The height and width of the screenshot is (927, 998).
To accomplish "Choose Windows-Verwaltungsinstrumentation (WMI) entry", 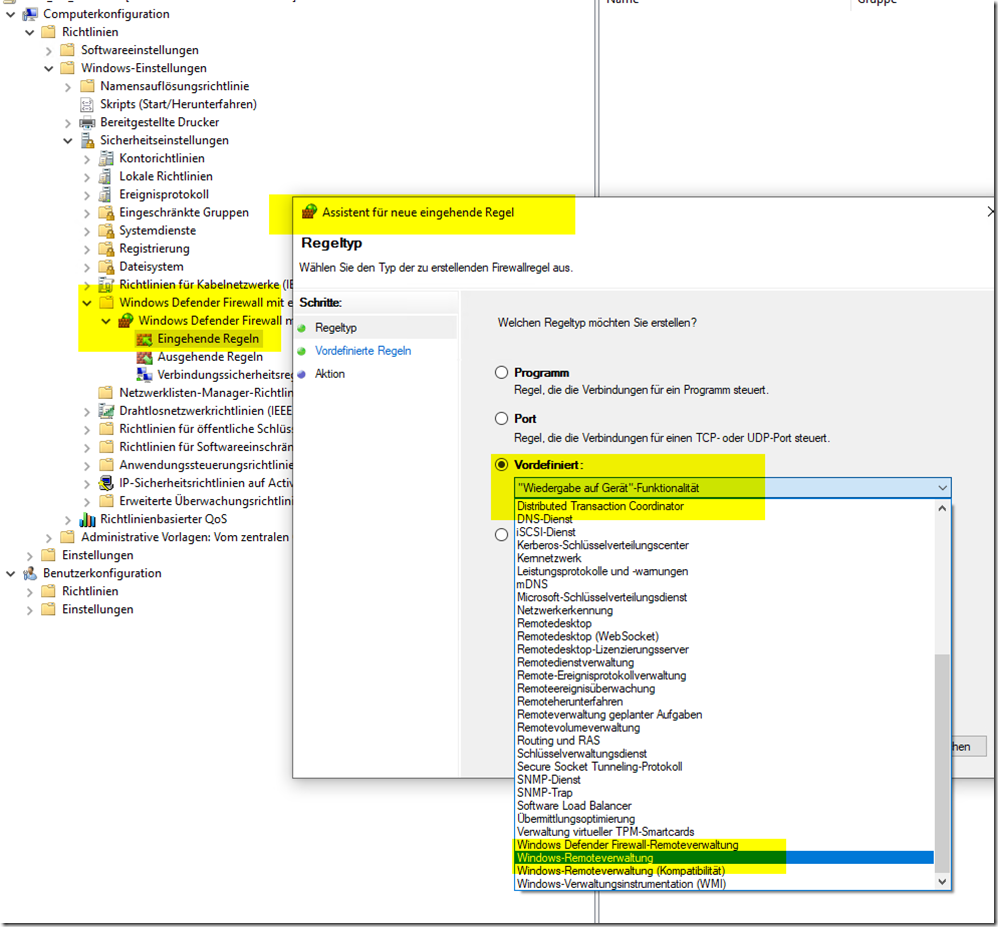I will [x=724, y=884].
